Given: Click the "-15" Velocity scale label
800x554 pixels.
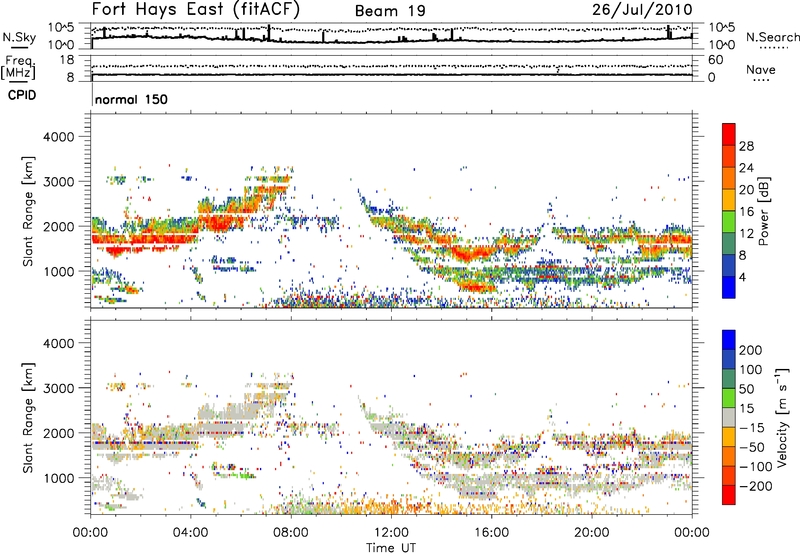Looking at the screenshot, I should click(751, 428).
